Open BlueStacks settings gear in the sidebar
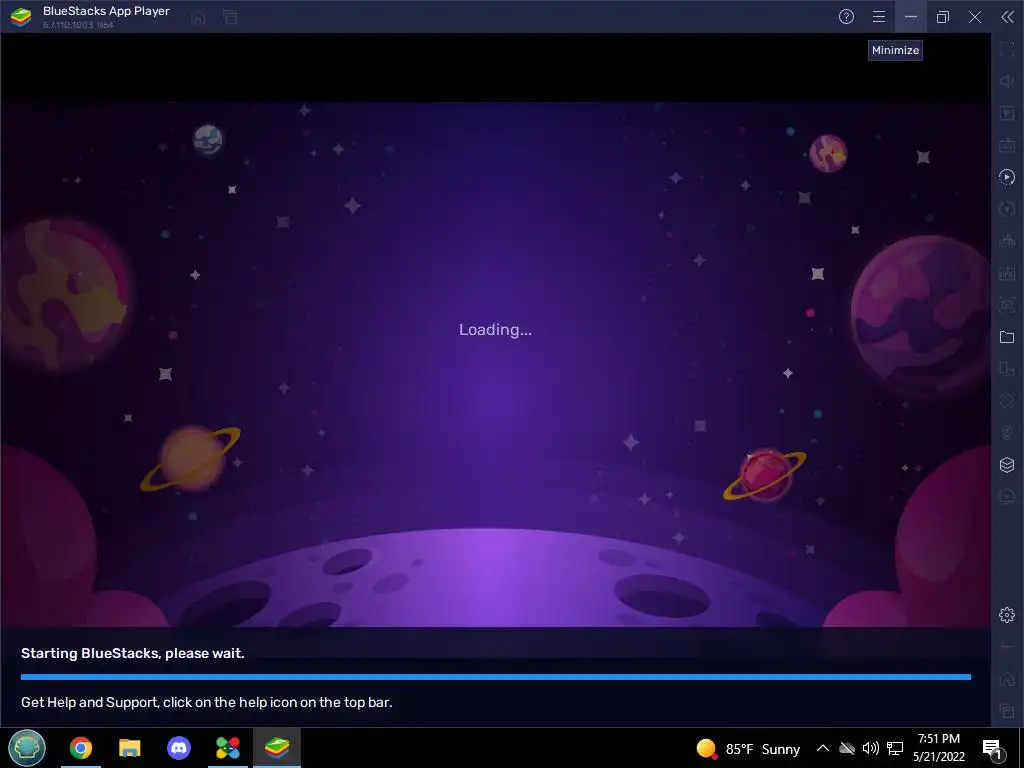Image resolution: width=1024 pixels, height=768 pixels. (x=1007, y=615)
